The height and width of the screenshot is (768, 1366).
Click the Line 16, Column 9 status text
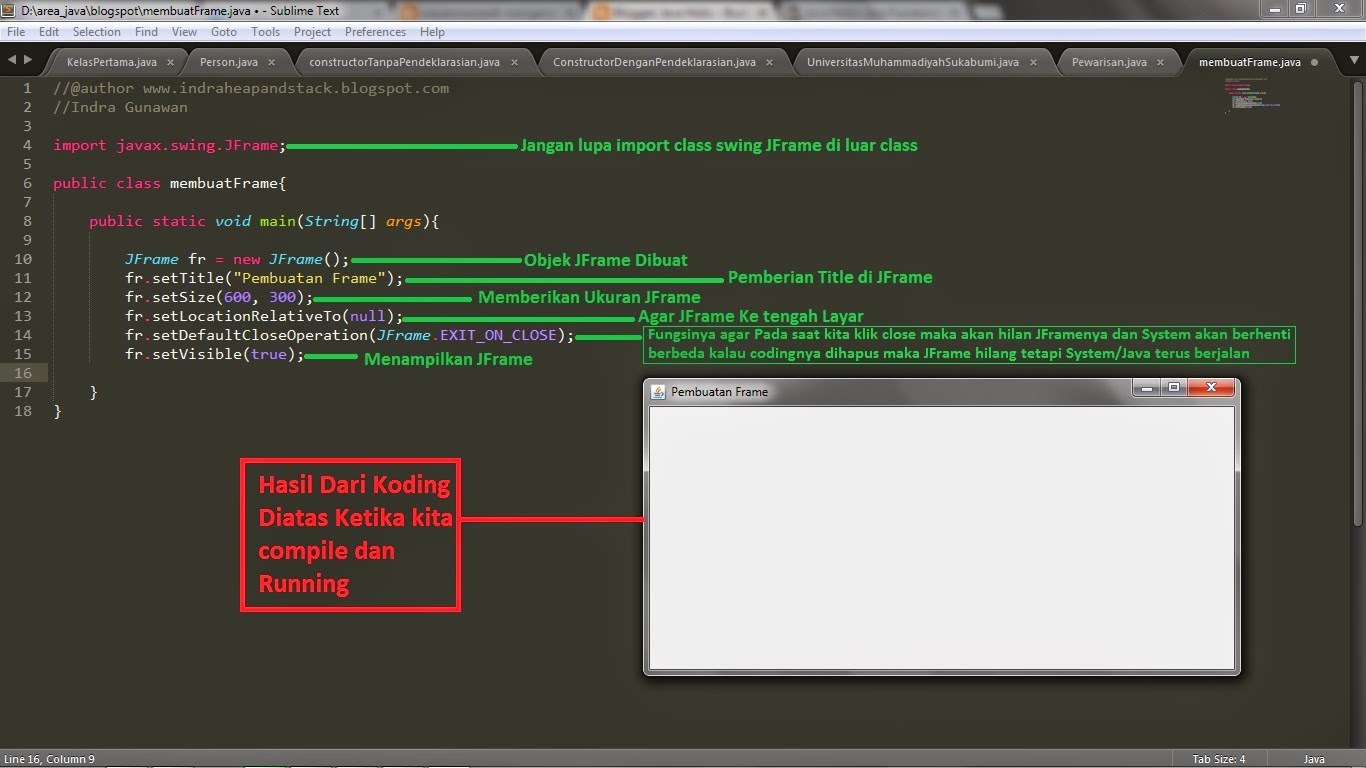(x=50, y=759)
